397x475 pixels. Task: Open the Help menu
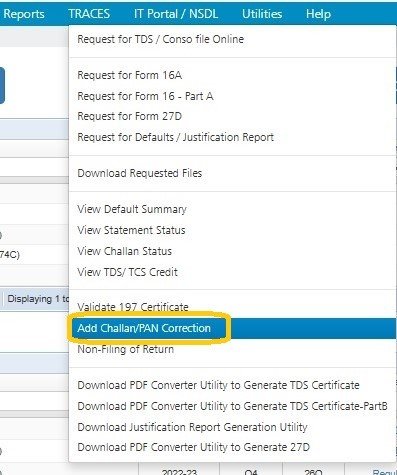(318, 14)
